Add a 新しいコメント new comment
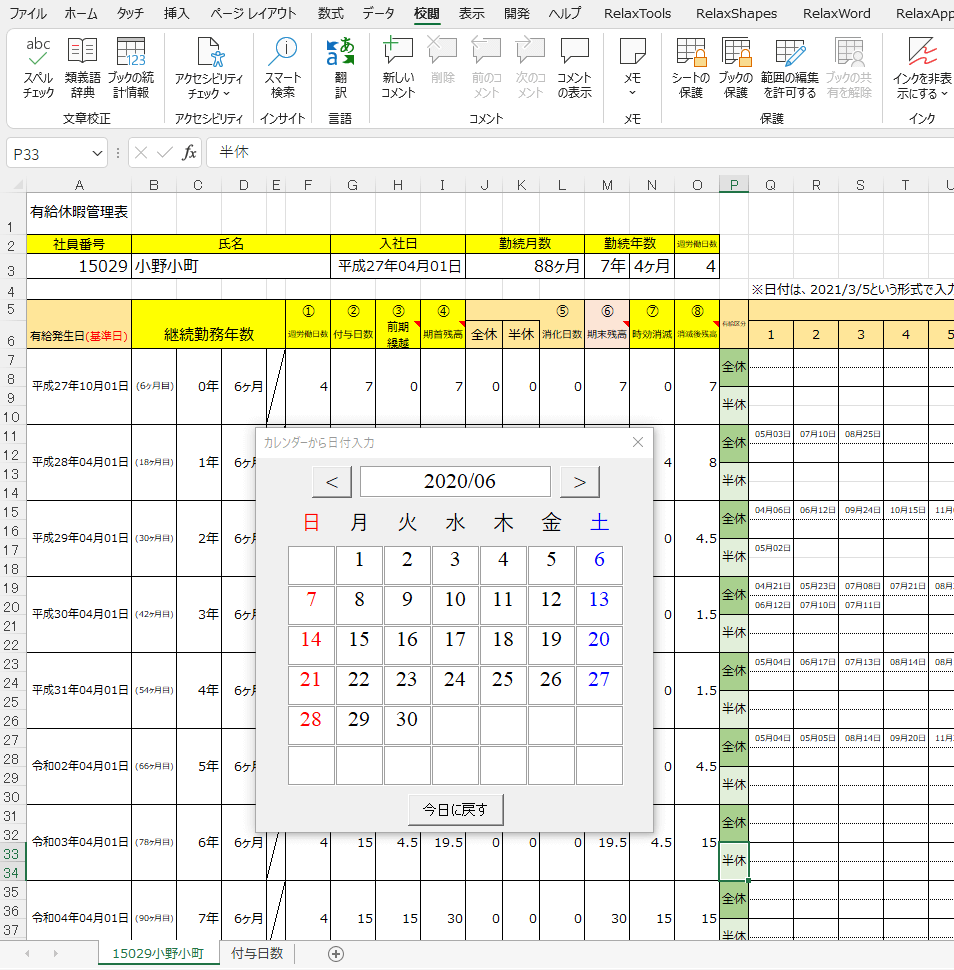The image size is (954, 970). coord(398,67)
